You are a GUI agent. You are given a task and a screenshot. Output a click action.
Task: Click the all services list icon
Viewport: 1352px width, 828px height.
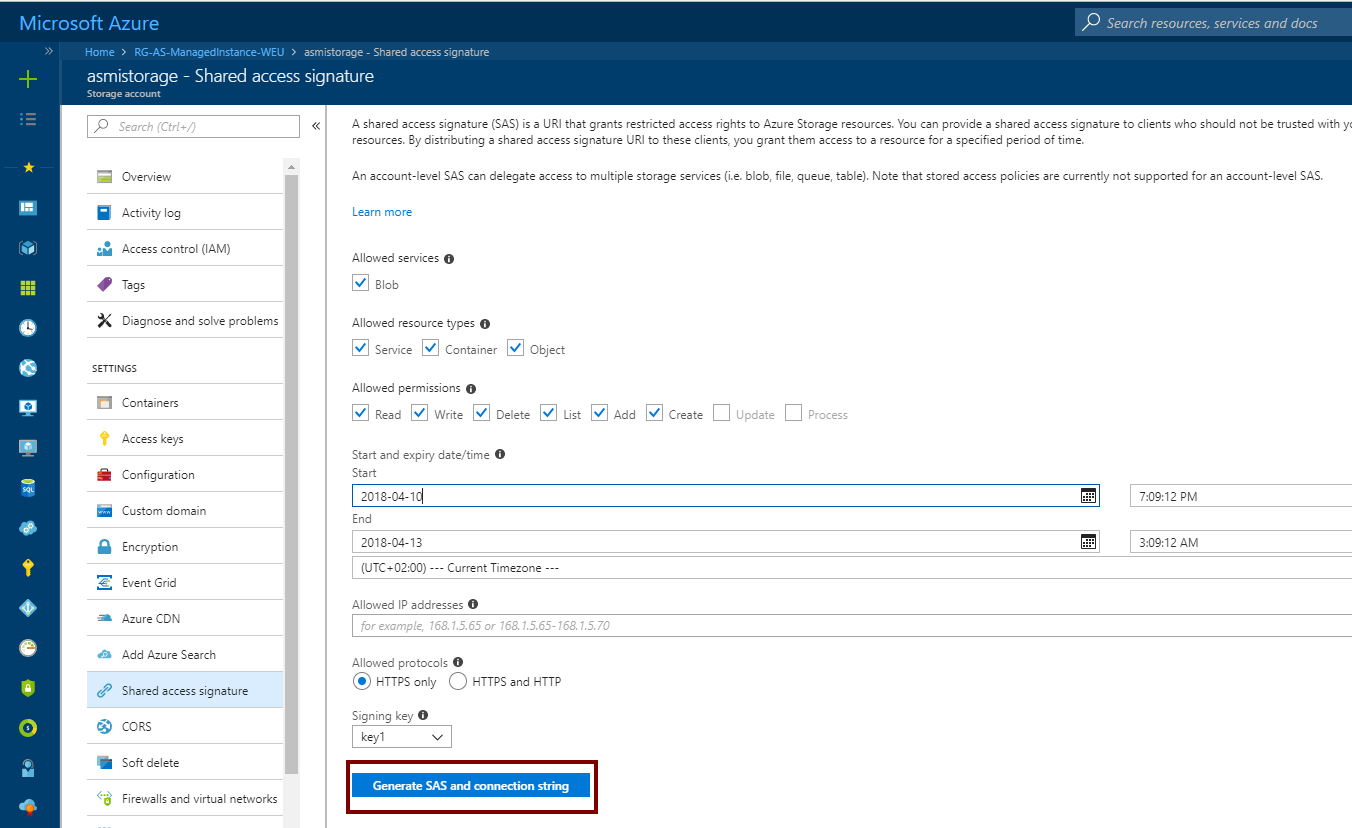tap(28, 119)
